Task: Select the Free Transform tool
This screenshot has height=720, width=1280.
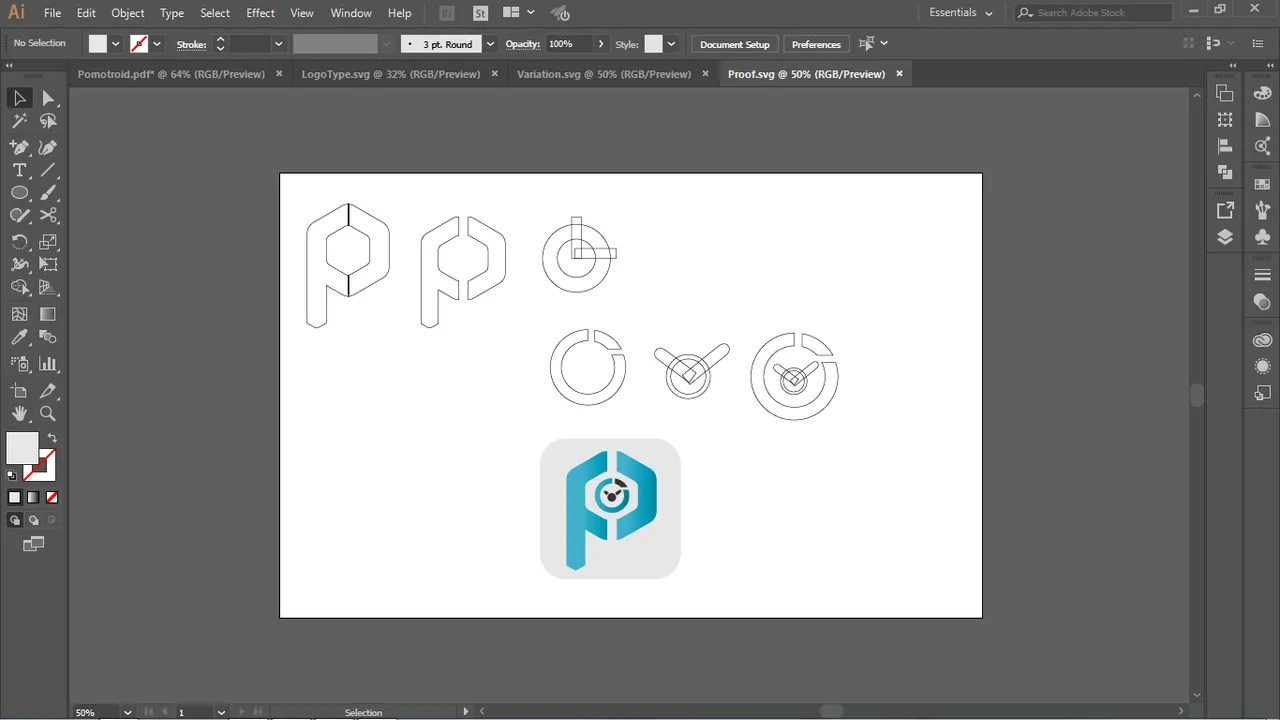Action: click(48, 265)
